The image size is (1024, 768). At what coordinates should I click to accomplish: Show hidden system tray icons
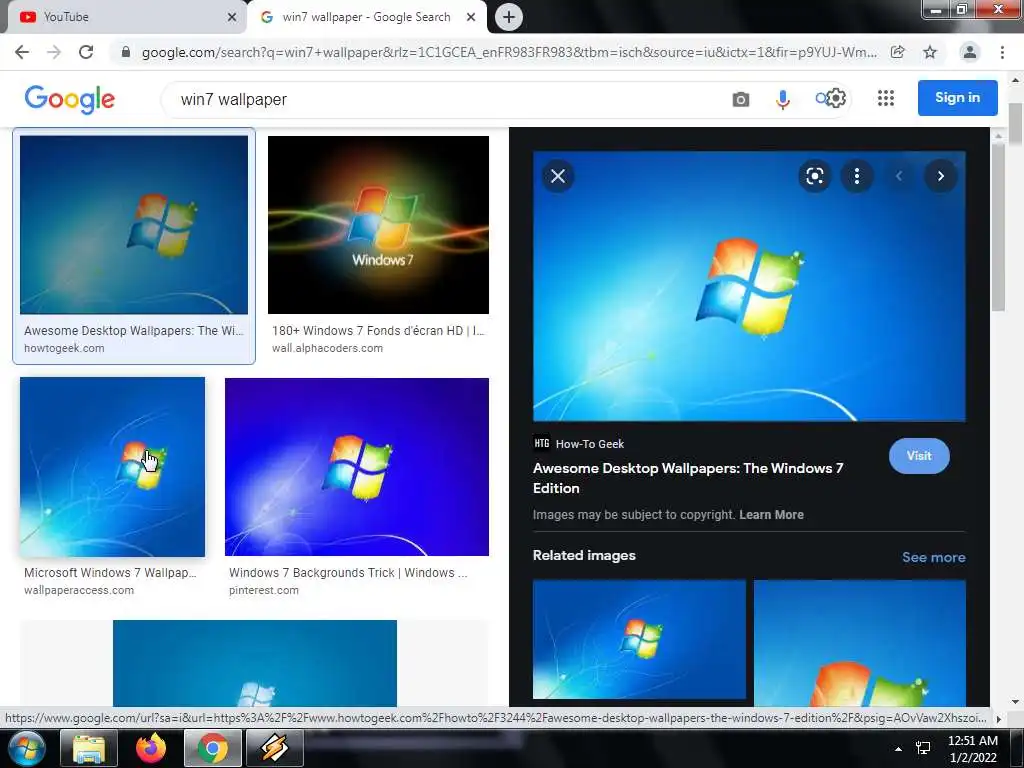pos(899,749)
